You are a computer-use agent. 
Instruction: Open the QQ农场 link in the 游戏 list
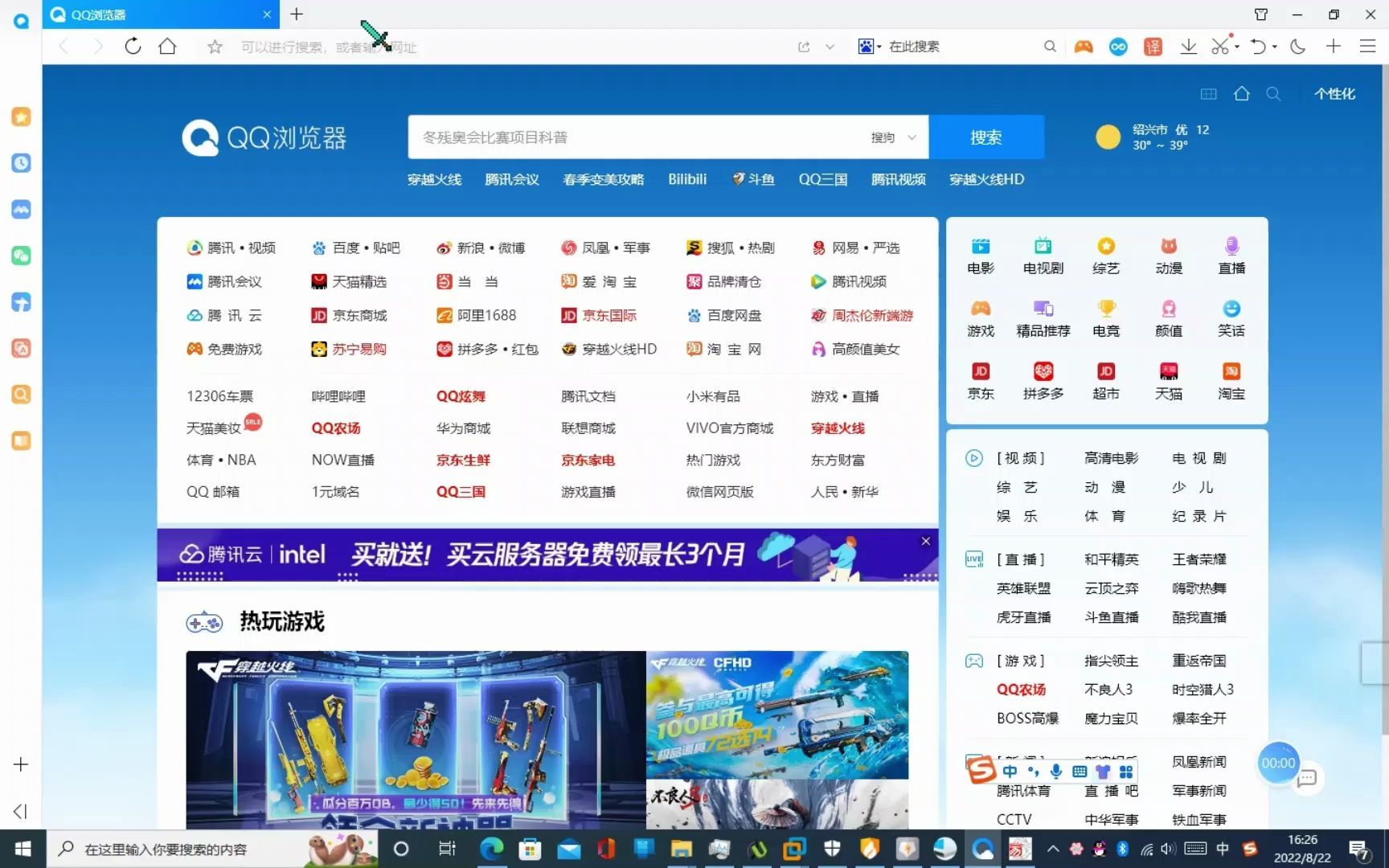pos(1021,690)
